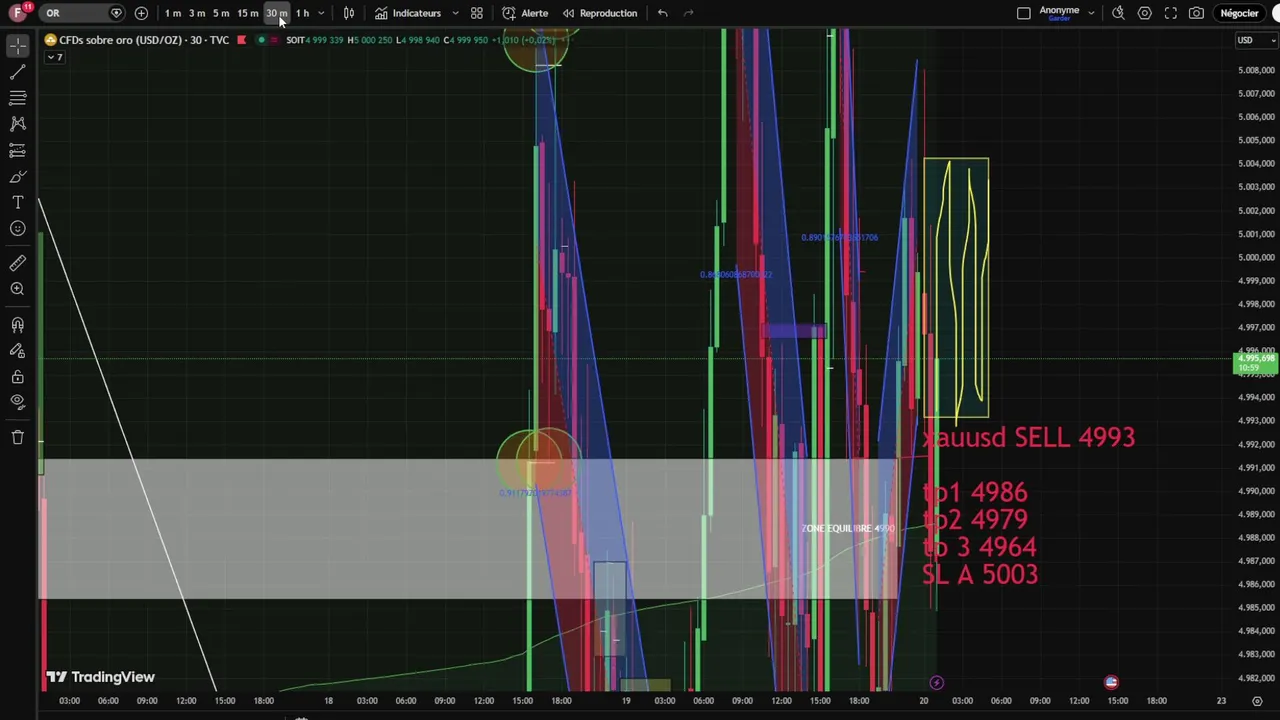The height and width of the screenshot is (720, 1280).
Task: Click the current price label on price axis
Action: coord(1256,363)
